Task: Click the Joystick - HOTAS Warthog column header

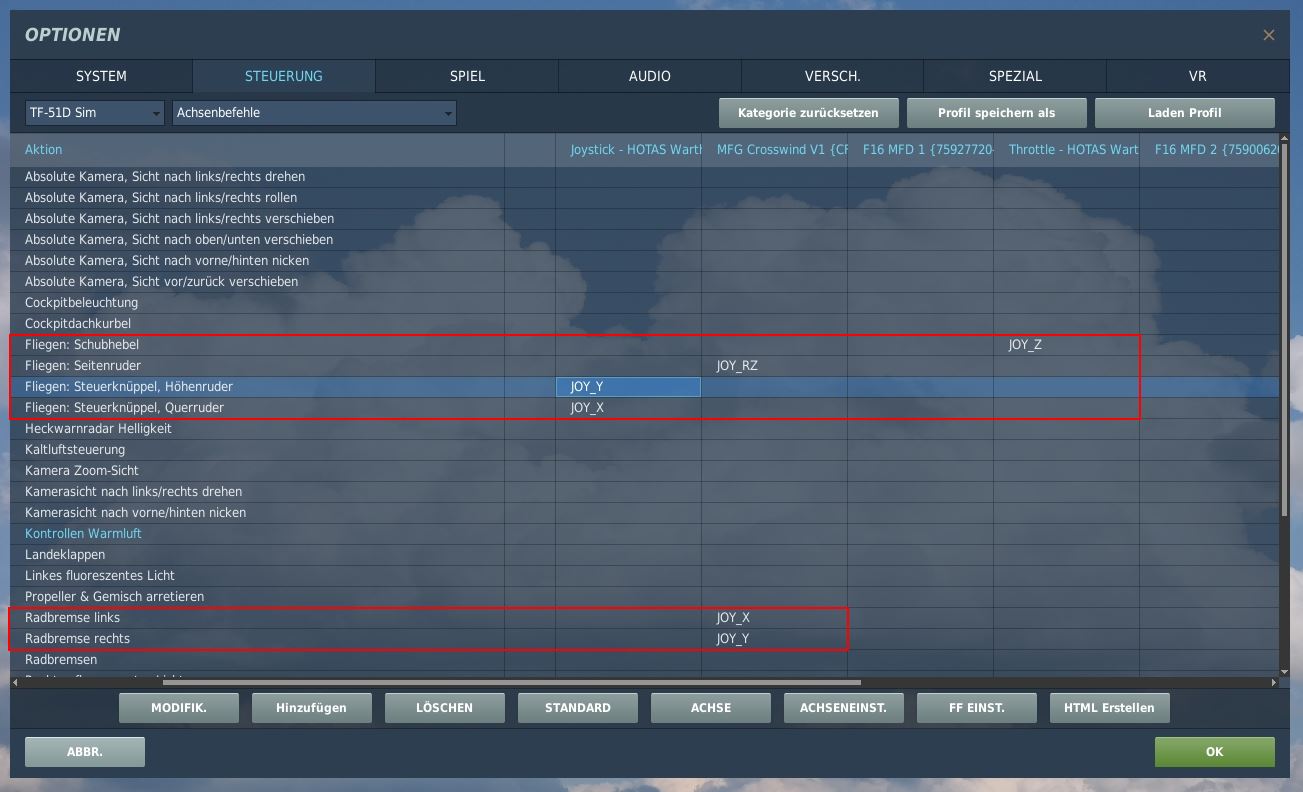Action: click(x=636, y=150)
